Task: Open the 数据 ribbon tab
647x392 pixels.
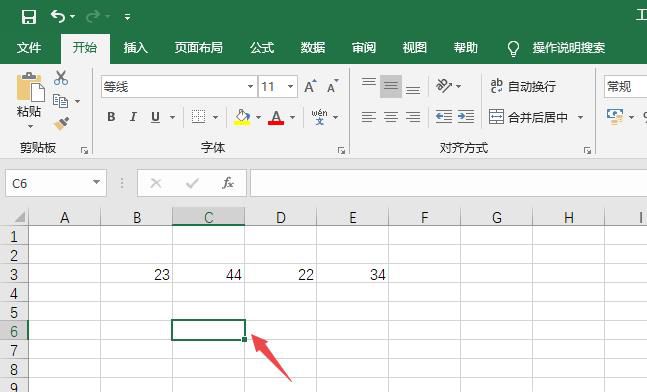Action: coord(313,48)
